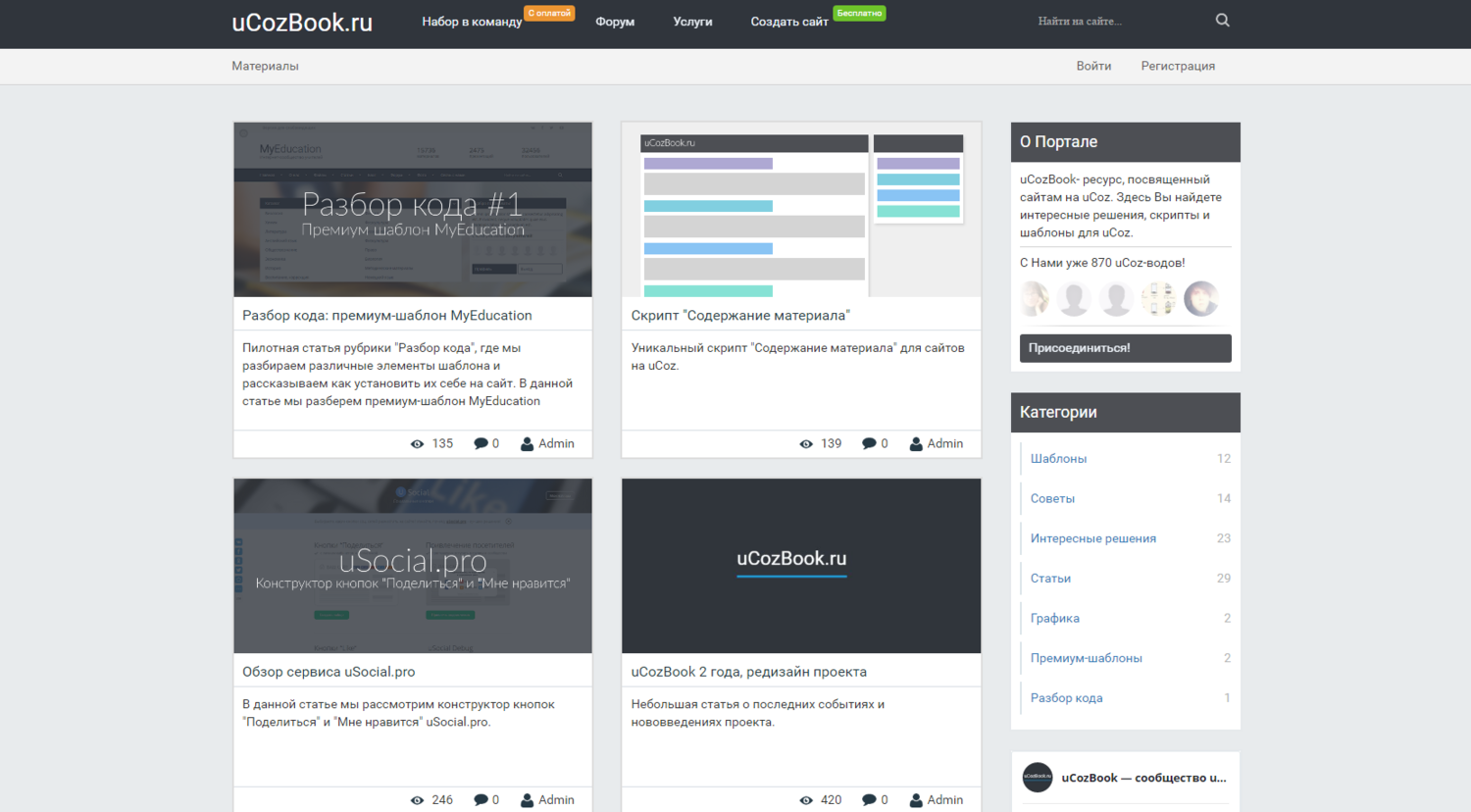Click views eye icon on Содержание материала card

click(806, 444)
